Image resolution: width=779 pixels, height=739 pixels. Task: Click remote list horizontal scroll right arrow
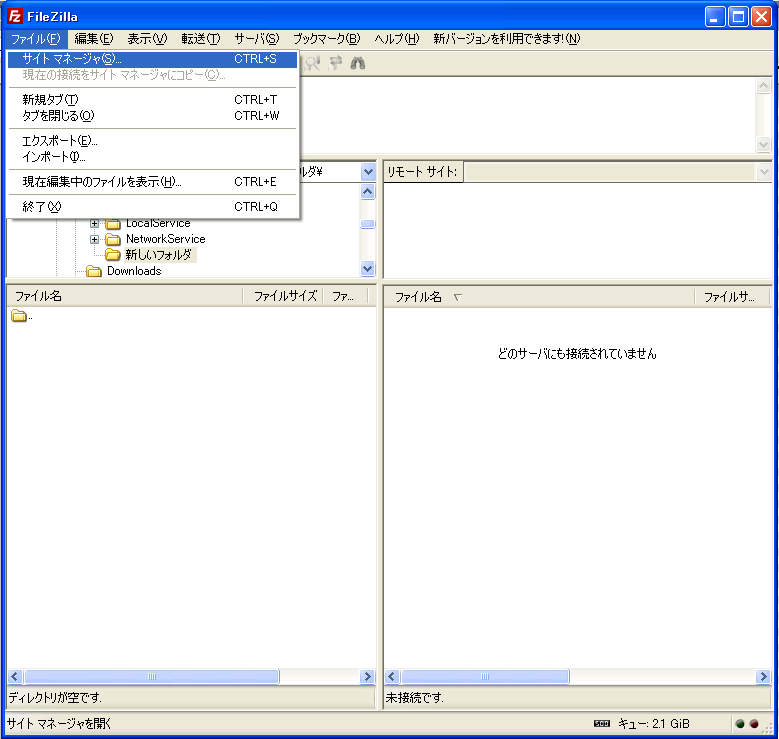pyautogui.click(x=763, y=676)
